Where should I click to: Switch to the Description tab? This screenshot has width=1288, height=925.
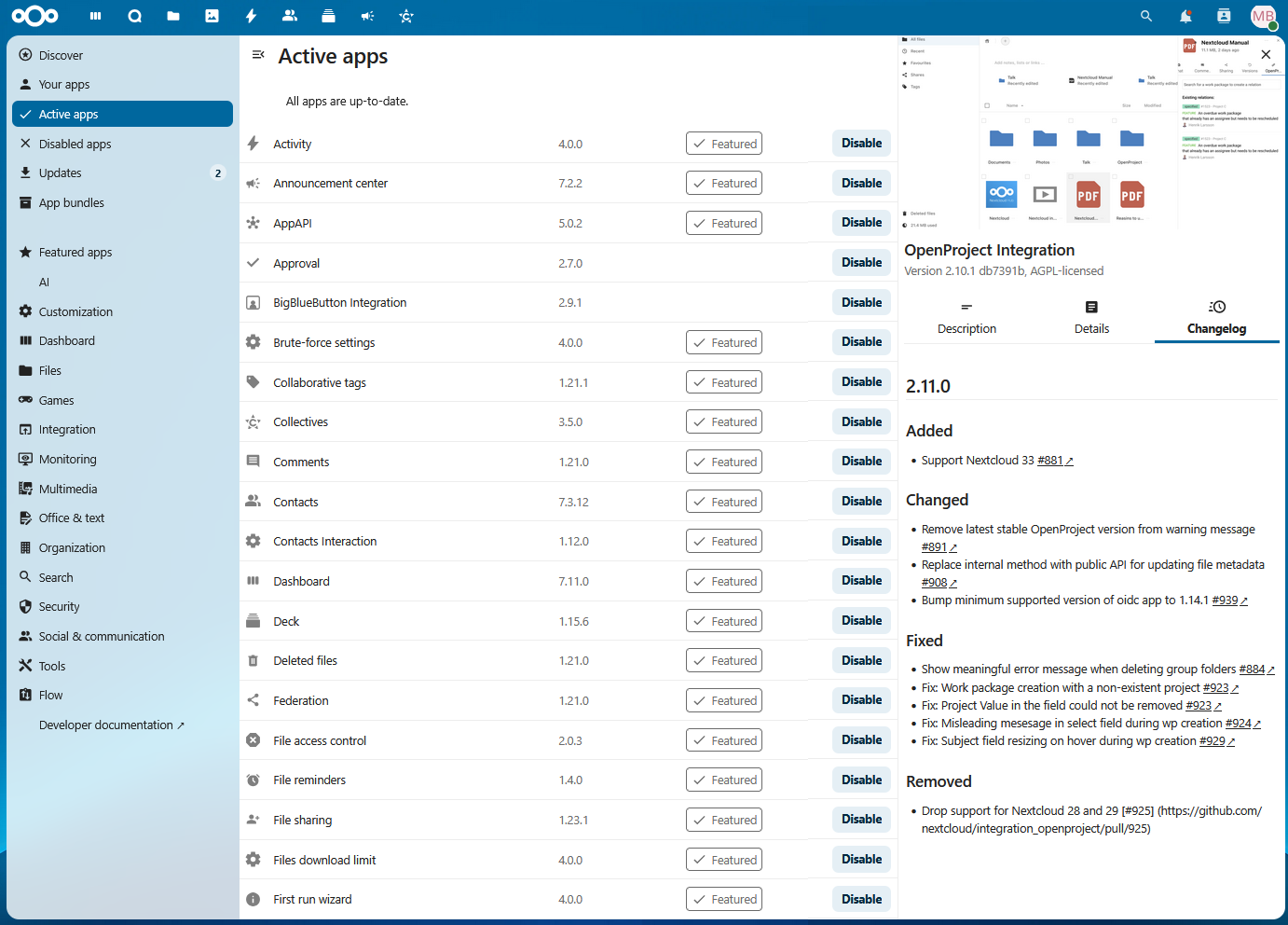(x=966, y=317)
